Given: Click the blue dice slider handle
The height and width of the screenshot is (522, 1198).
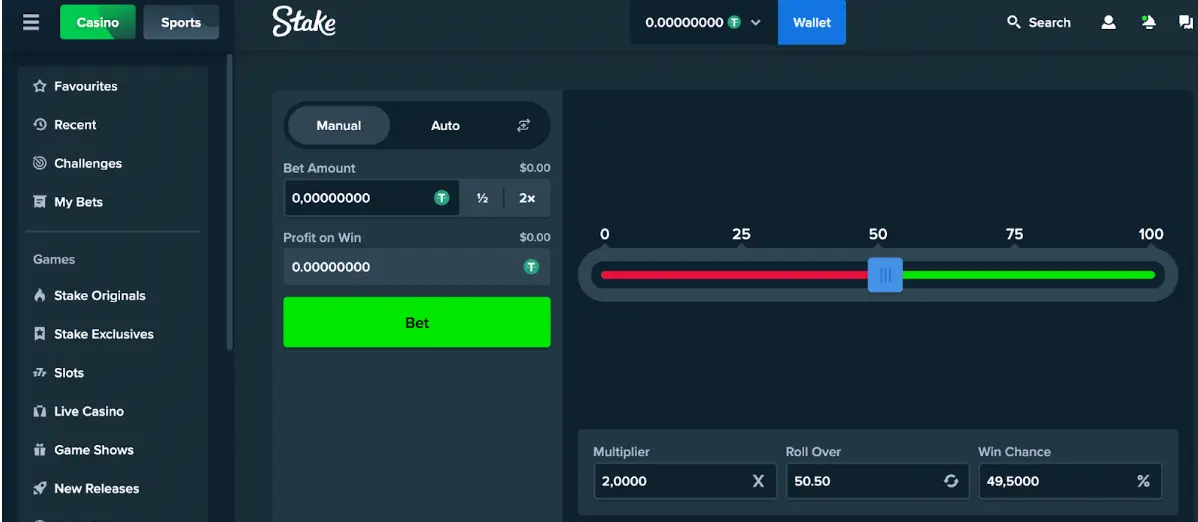Looking at the screenshot, I should 885,275.
